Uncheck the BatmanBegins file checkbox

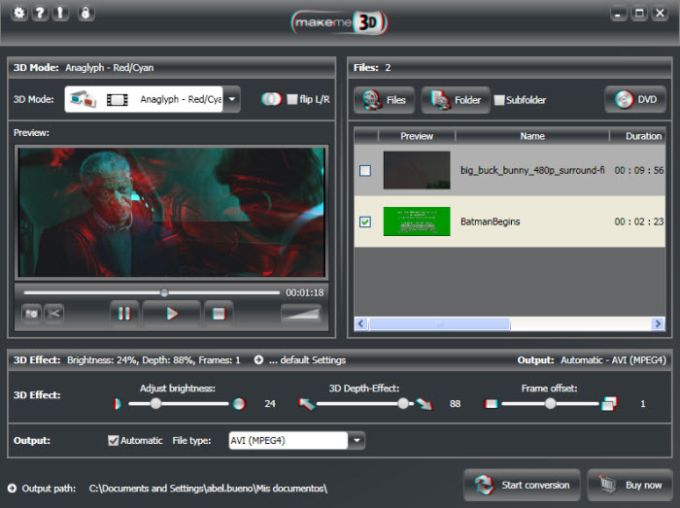pos(365,222)
